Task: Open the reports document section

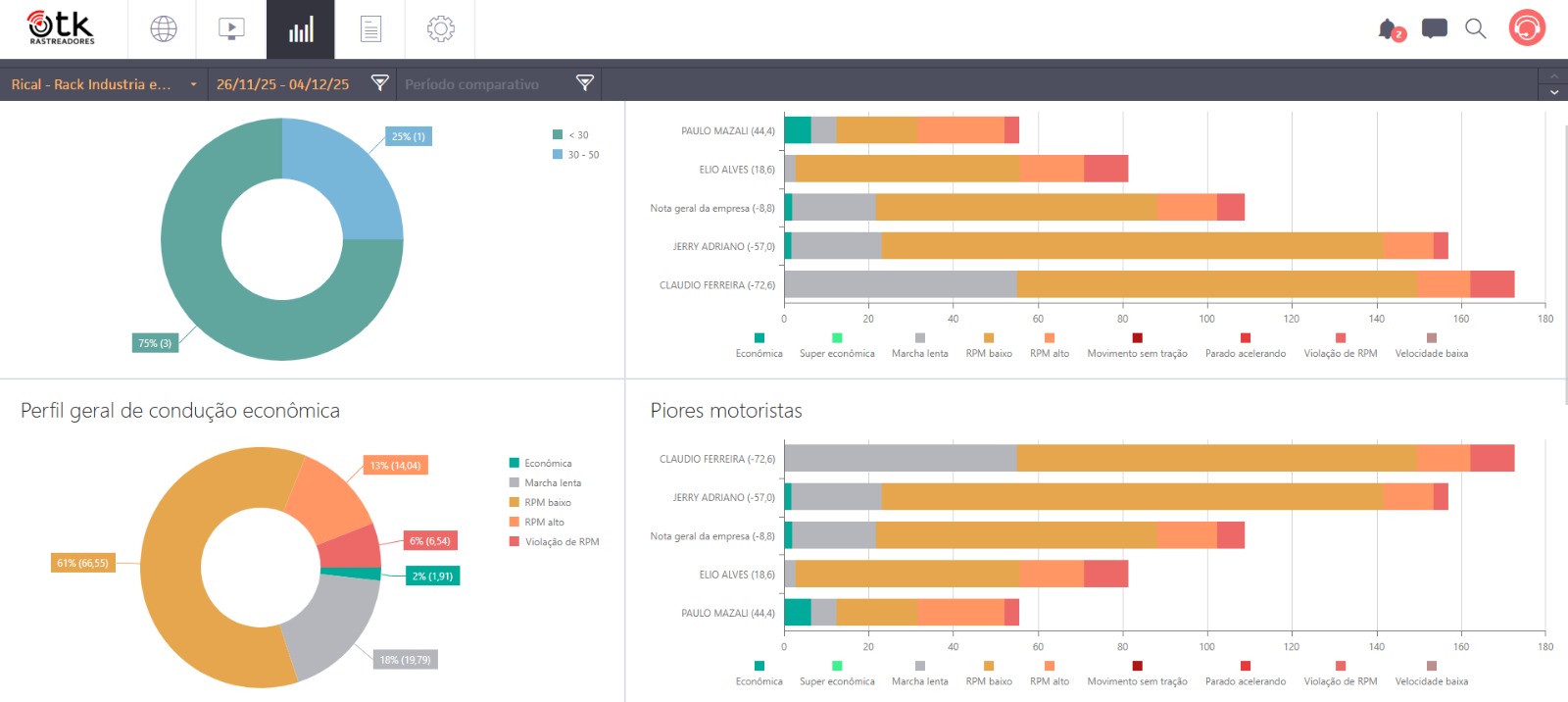Action: 370,29
